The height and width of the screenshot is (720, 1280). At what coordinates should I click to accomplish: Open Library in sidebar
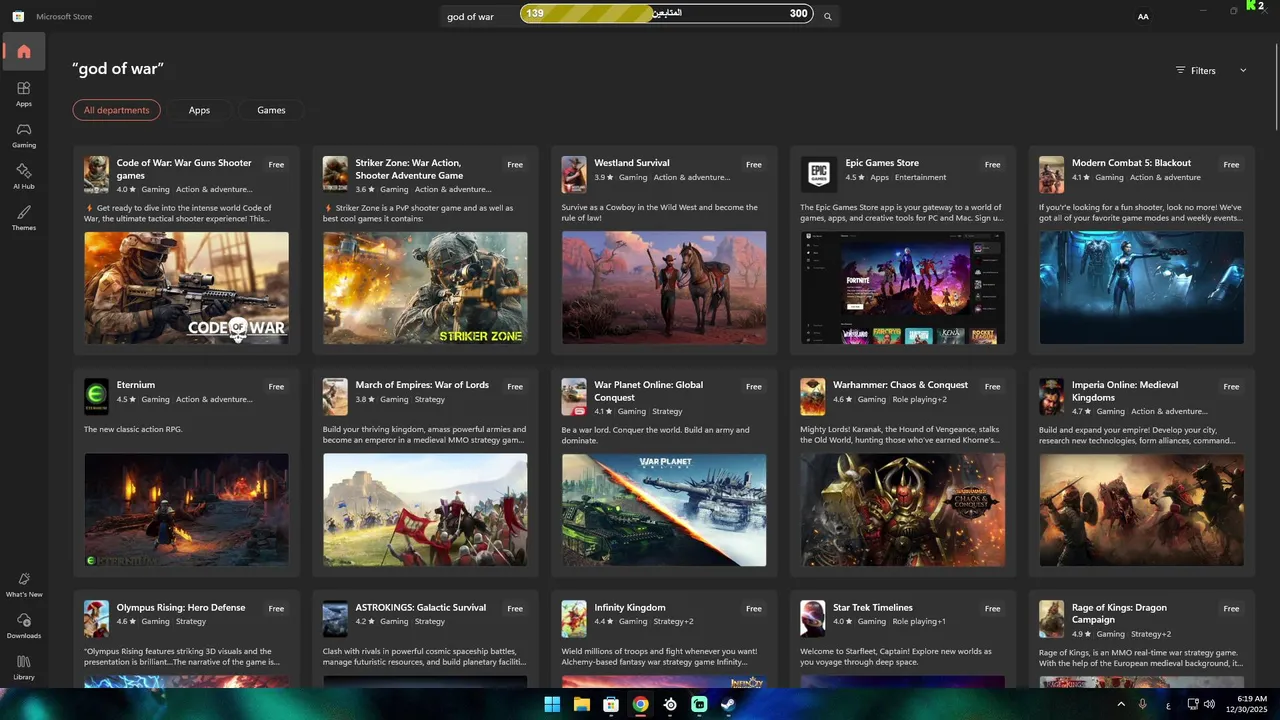[24, 667]
